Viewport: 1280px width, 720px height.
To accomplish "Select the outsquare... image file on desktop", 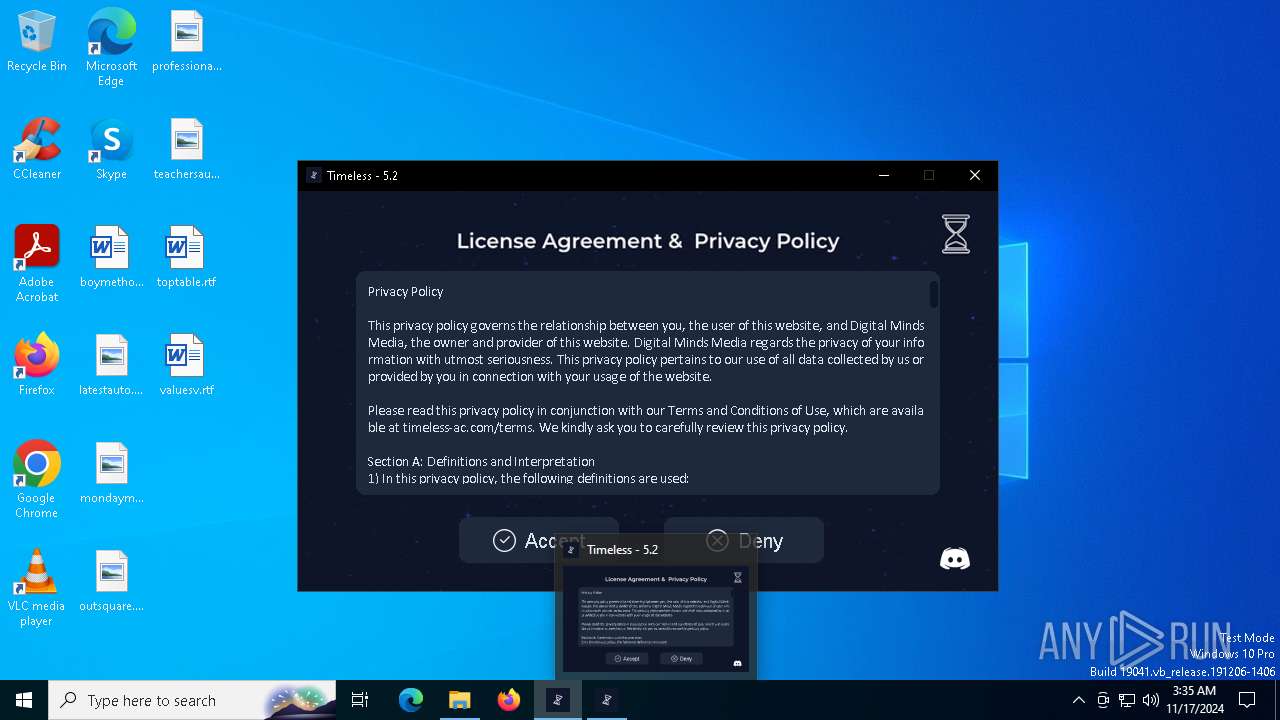I will (111, 582).
